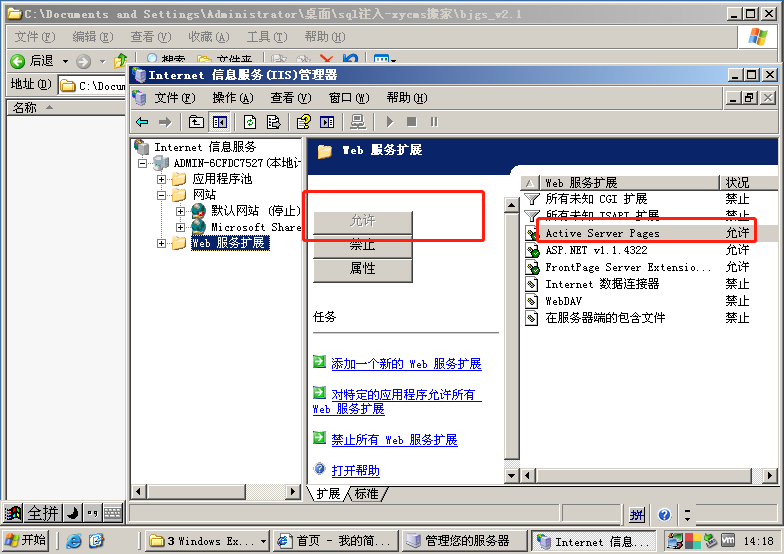Open the IIS 文件(F) menu

click(174, 98)
